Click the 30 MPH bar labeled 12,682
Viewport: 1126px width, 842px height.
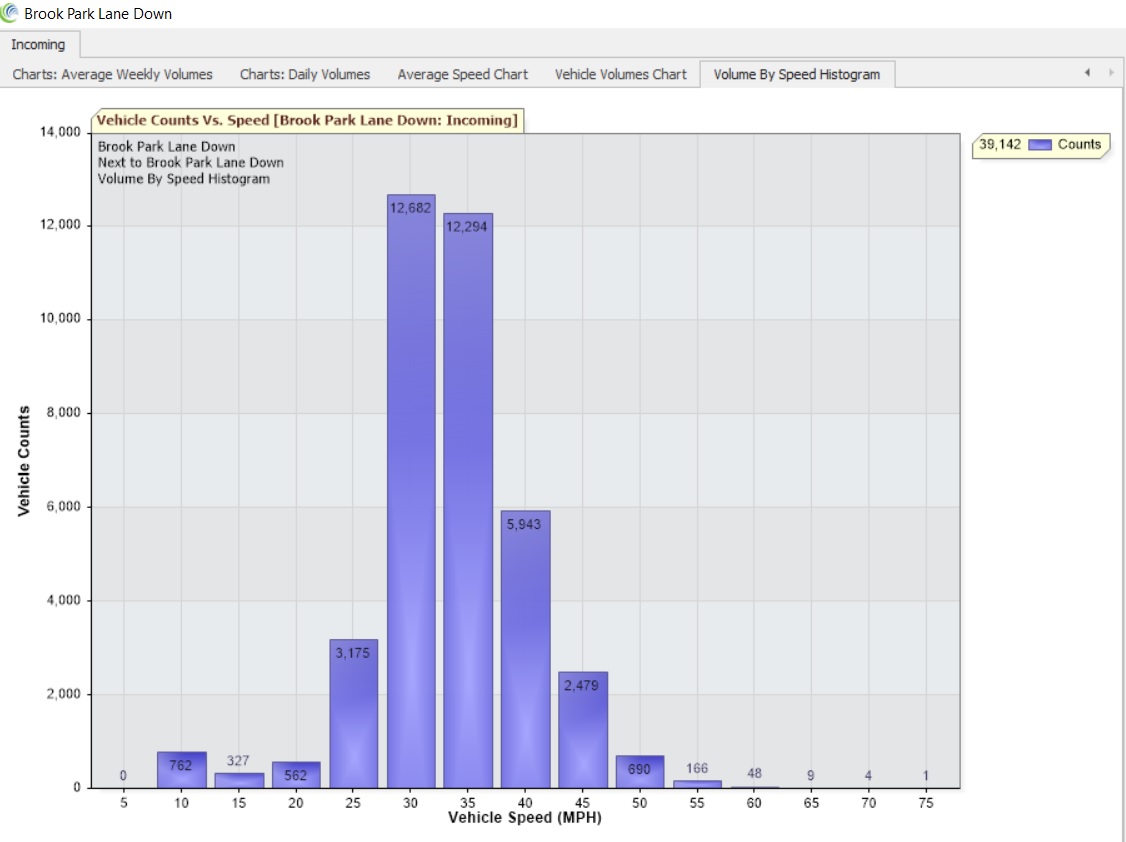click(x=411, y=491)
